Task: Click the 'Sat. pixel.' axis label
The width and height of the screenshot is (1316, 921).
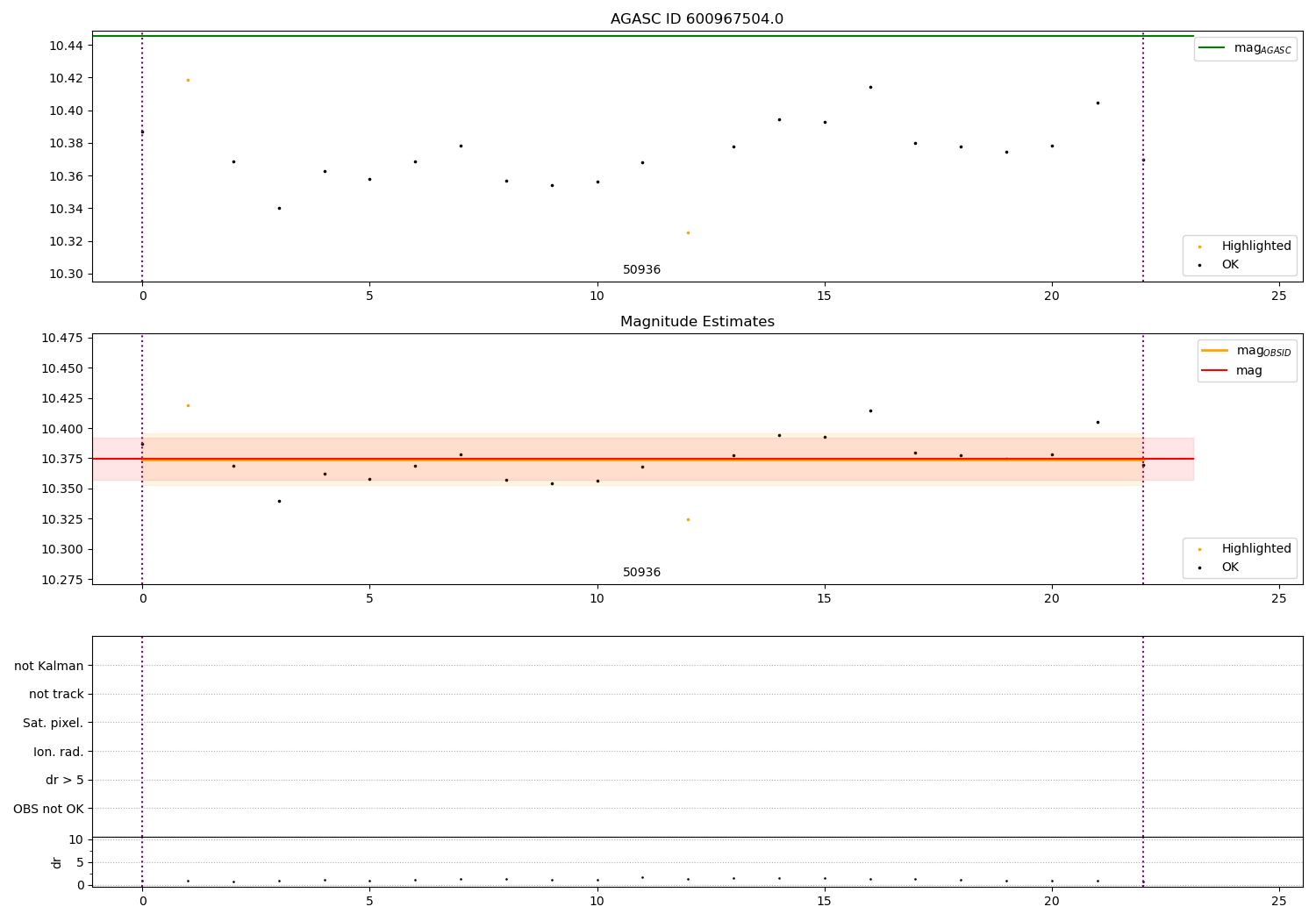Action: [53, 723]
